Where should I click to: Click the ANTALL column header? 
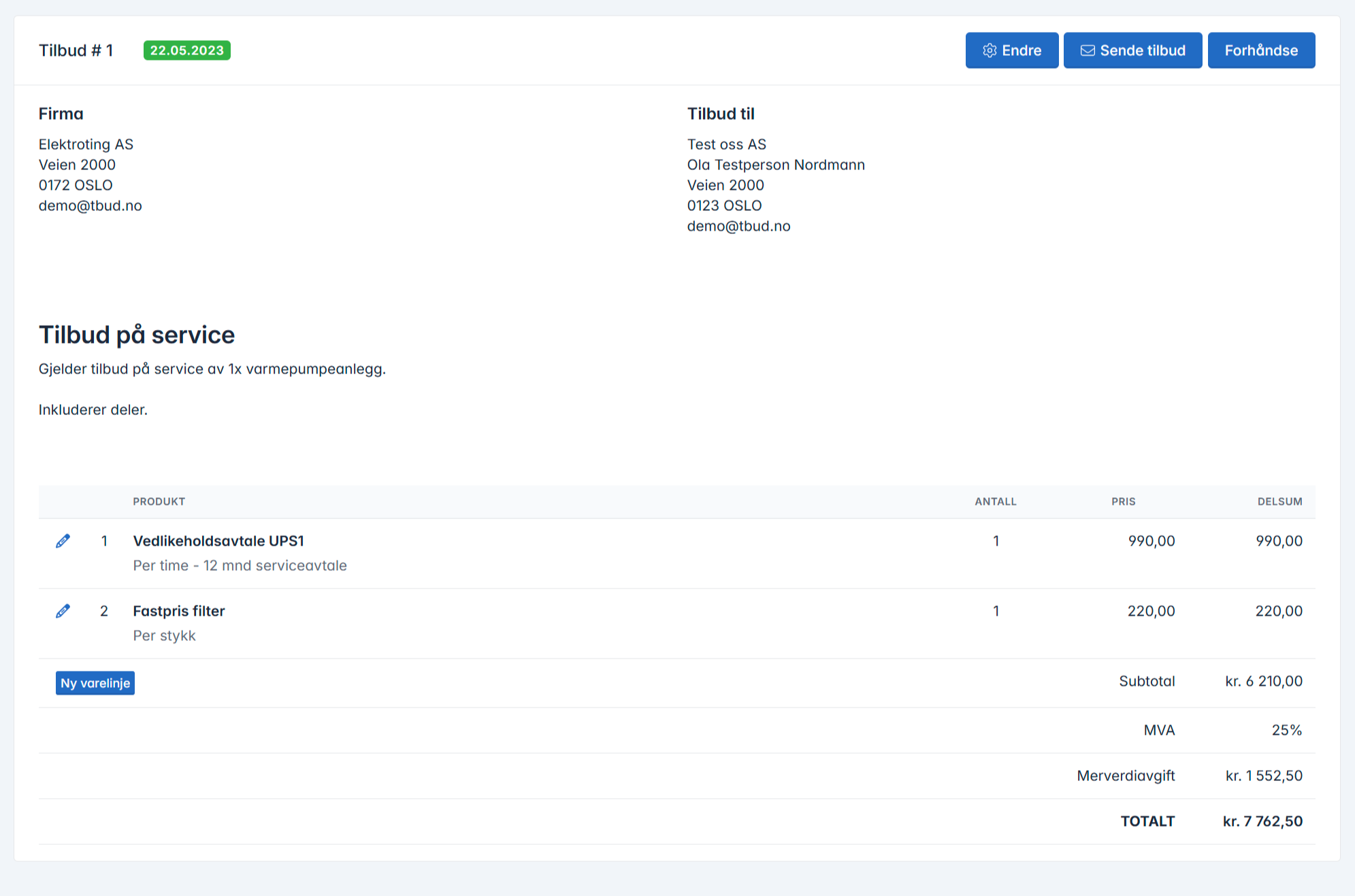coord(995,501)
